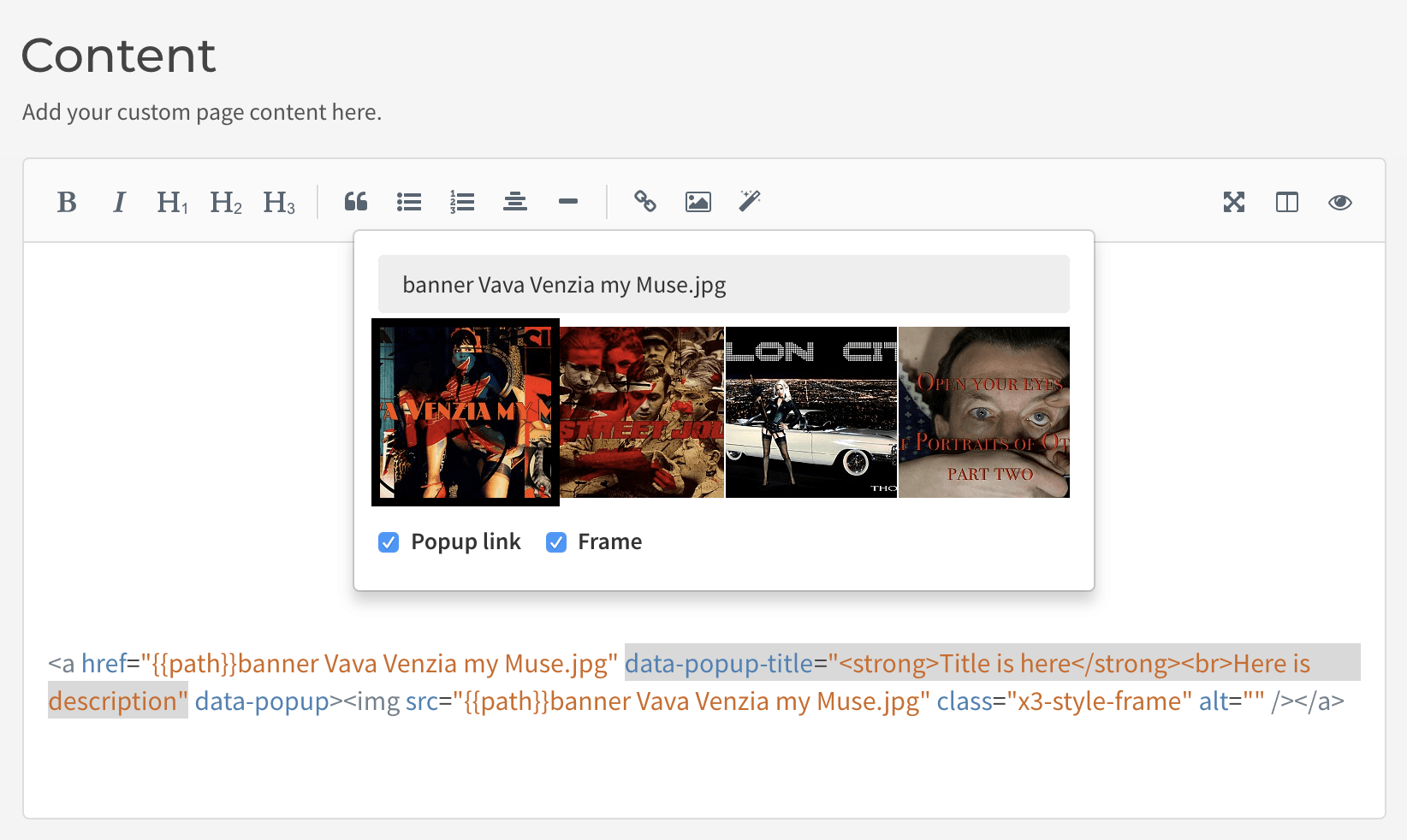This screenshot has height=840, width=1407.
Task: Select the Street Job red thumbnail
Action: (x=642, y=412)
